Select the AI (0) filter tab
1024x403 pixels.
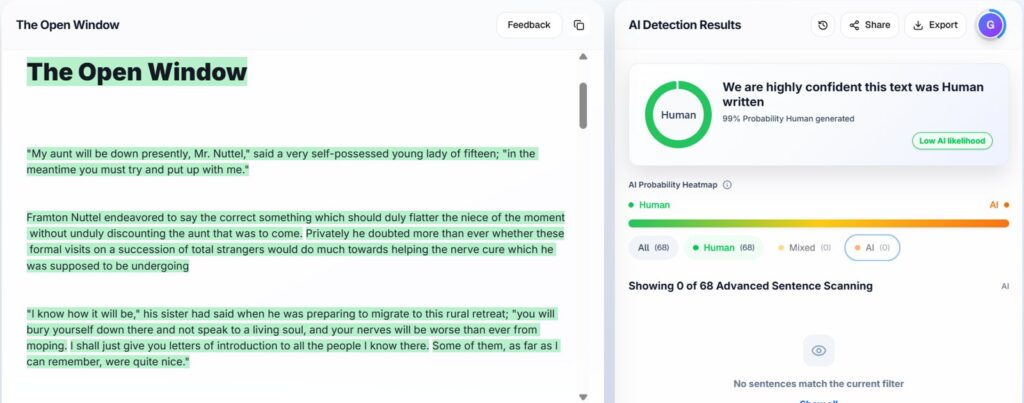coord(872,248)
